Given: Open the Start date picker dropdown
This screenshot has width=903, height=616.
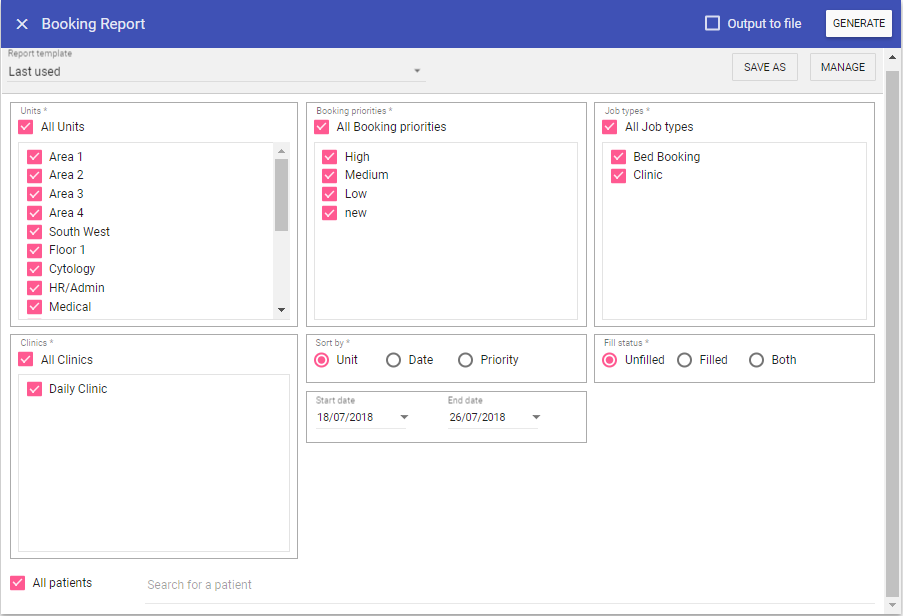Looking at the screenshot, I should [404, 417].
